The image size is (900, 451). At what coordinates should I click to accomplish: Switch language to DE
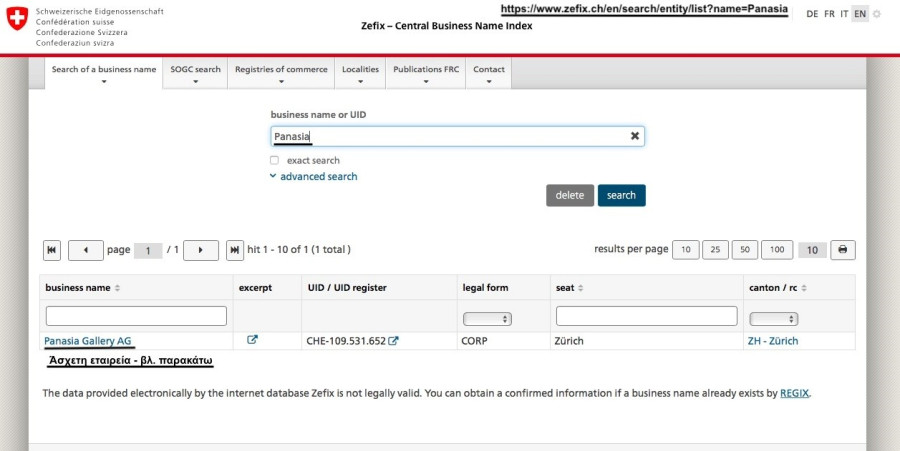click(x=812, y=14)
